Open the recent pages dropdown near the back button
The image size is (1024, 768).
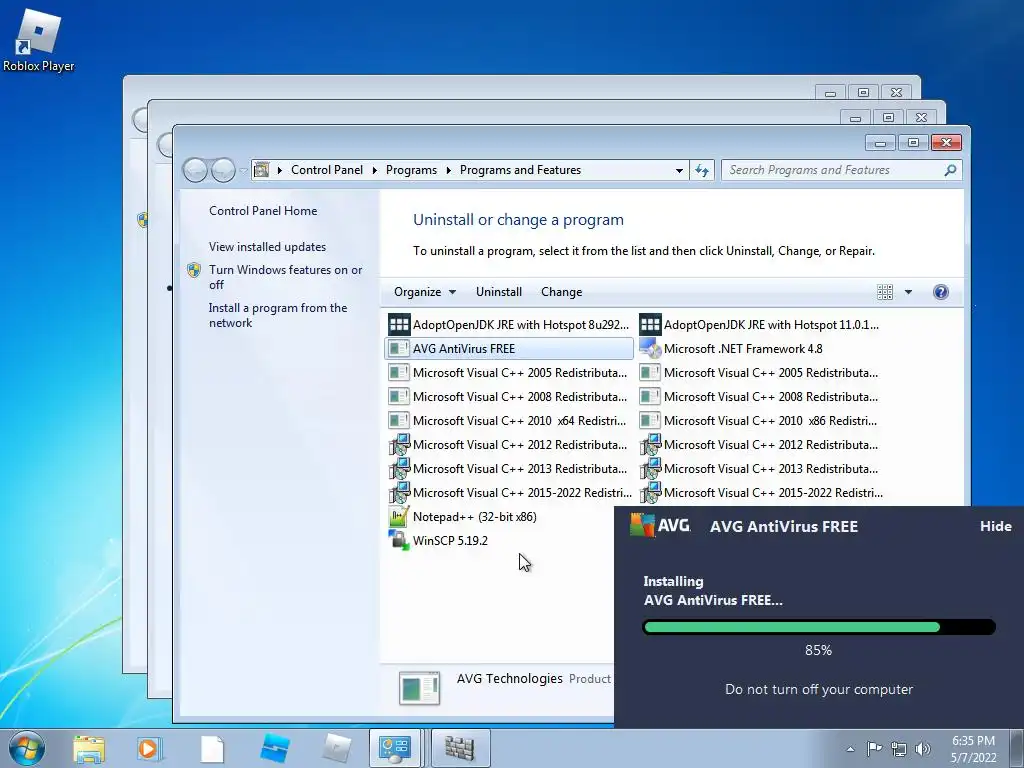243,170
